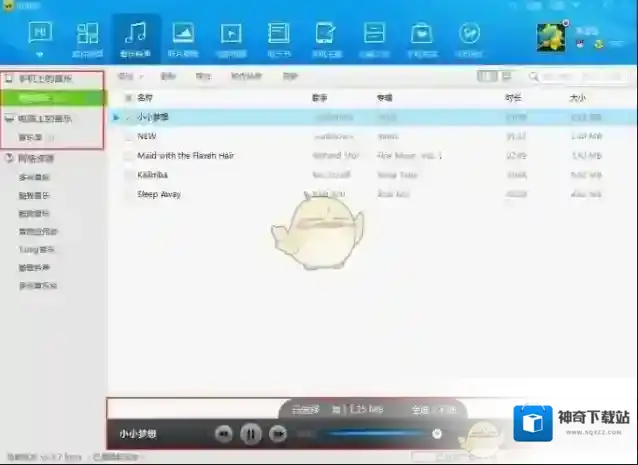Open the e-book icon in top toolbar
Image resolution: width=638 pixels, height=465 pixels.
coord(277,39)
